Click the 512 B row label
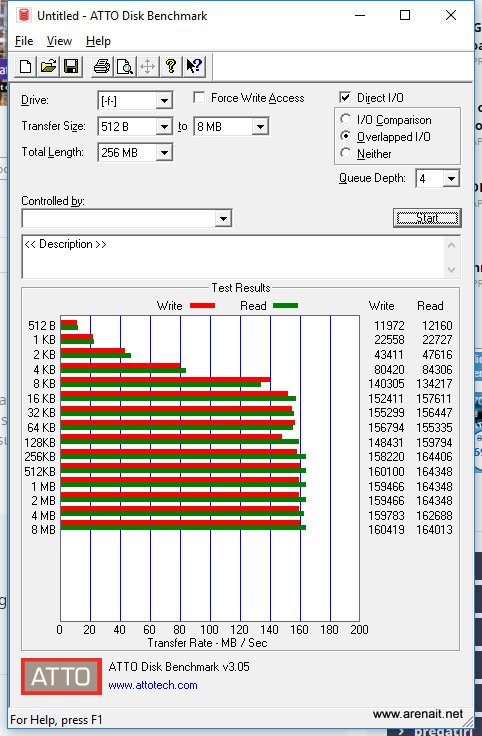 click(x=41, y=325)
